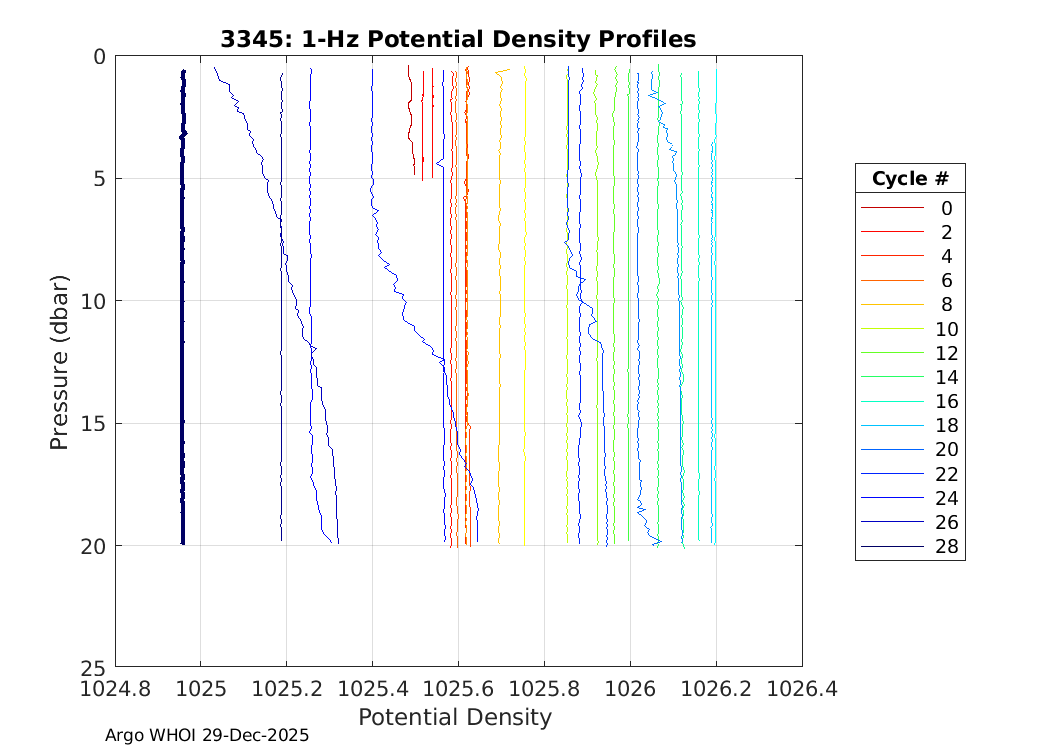Click the plot title '3345: 1-Hz Potential Density Profiles'
Screen dimensions: 1050x750
(458, 39)
